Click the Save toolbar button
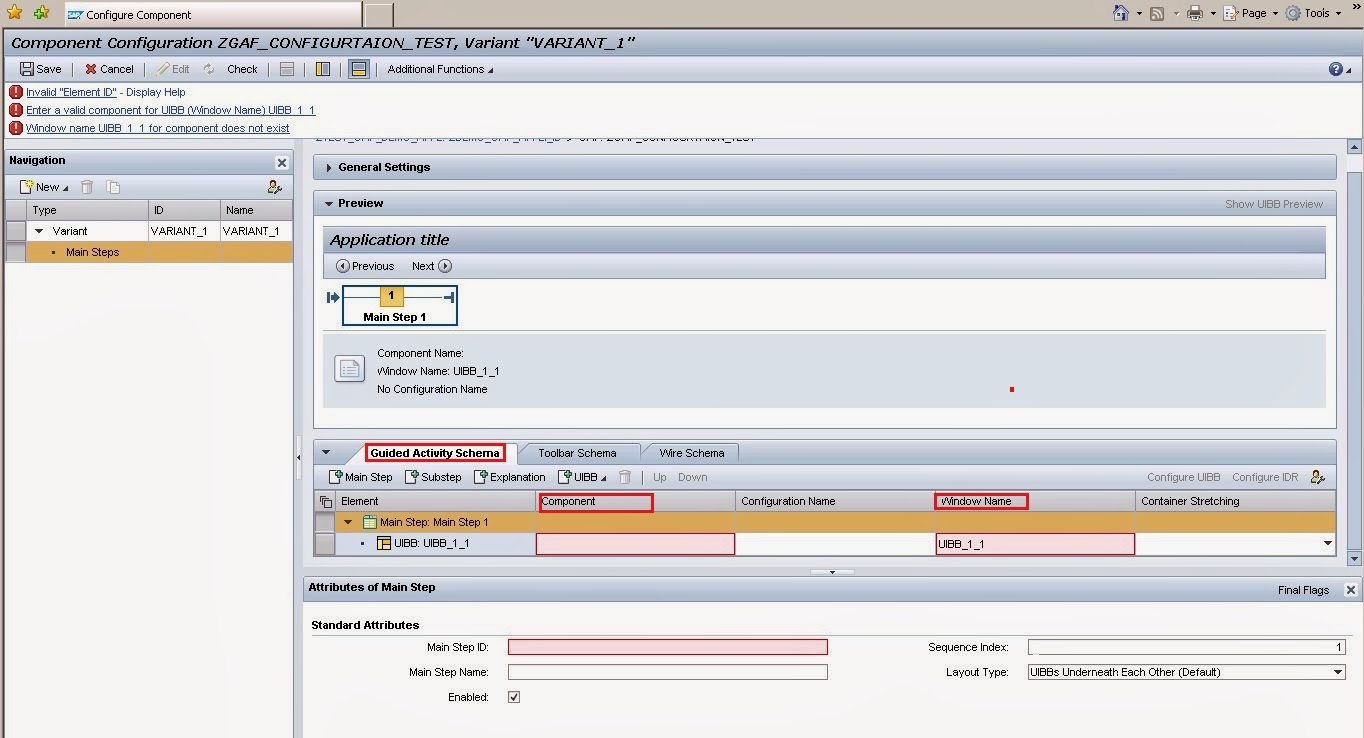 (x=41, y=69)
